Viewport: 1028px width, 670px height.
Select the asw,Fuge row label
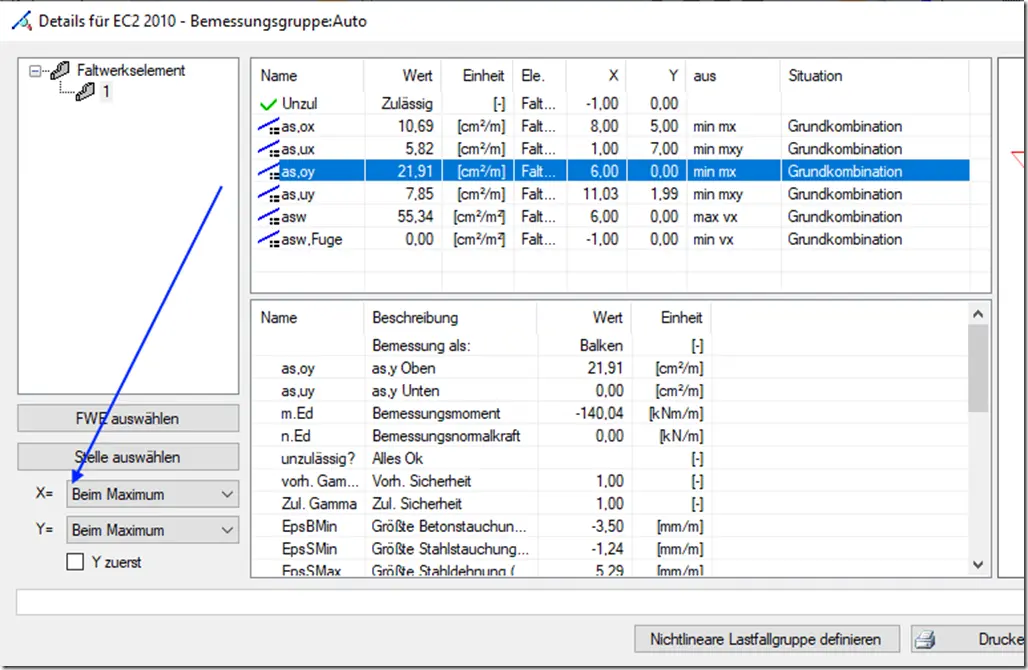pos(312,240)
